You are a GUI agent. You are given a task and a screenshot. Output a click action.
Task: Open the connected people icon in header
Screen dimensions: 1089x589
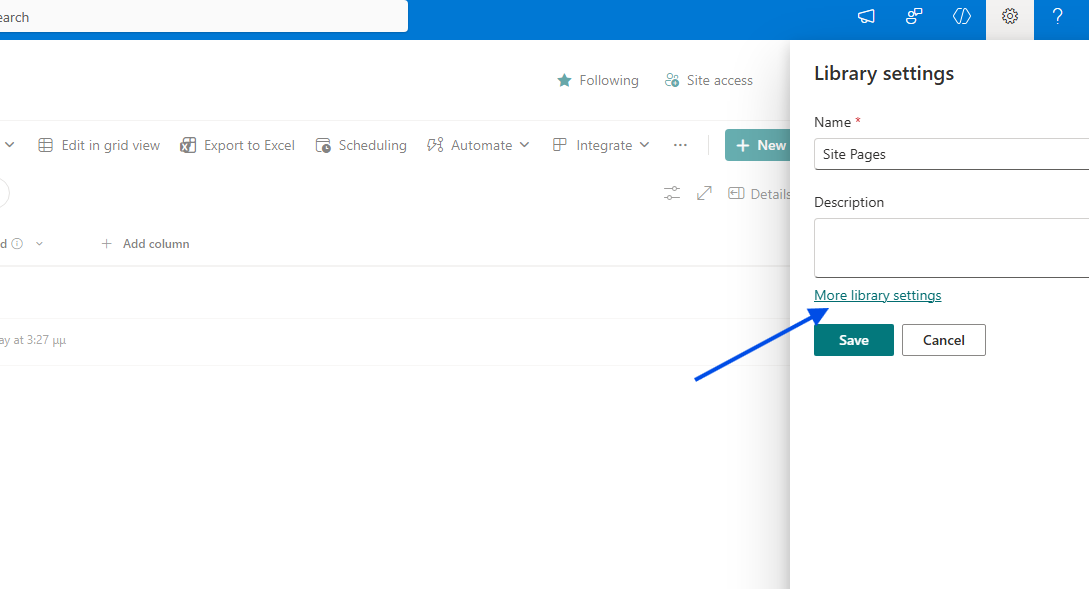tap(914, 17)
